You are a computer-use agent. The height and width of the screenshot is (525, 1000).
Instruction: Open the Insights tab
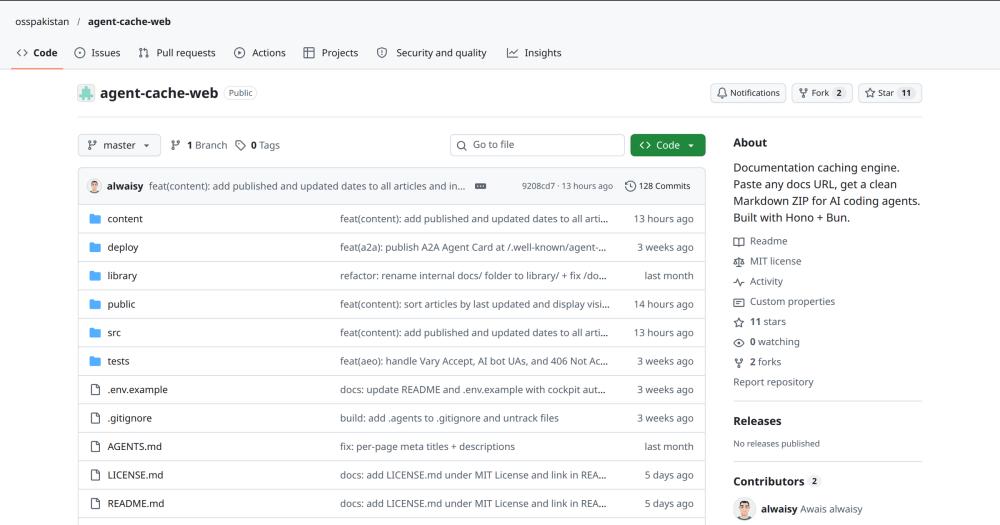(x=534, y=53)
